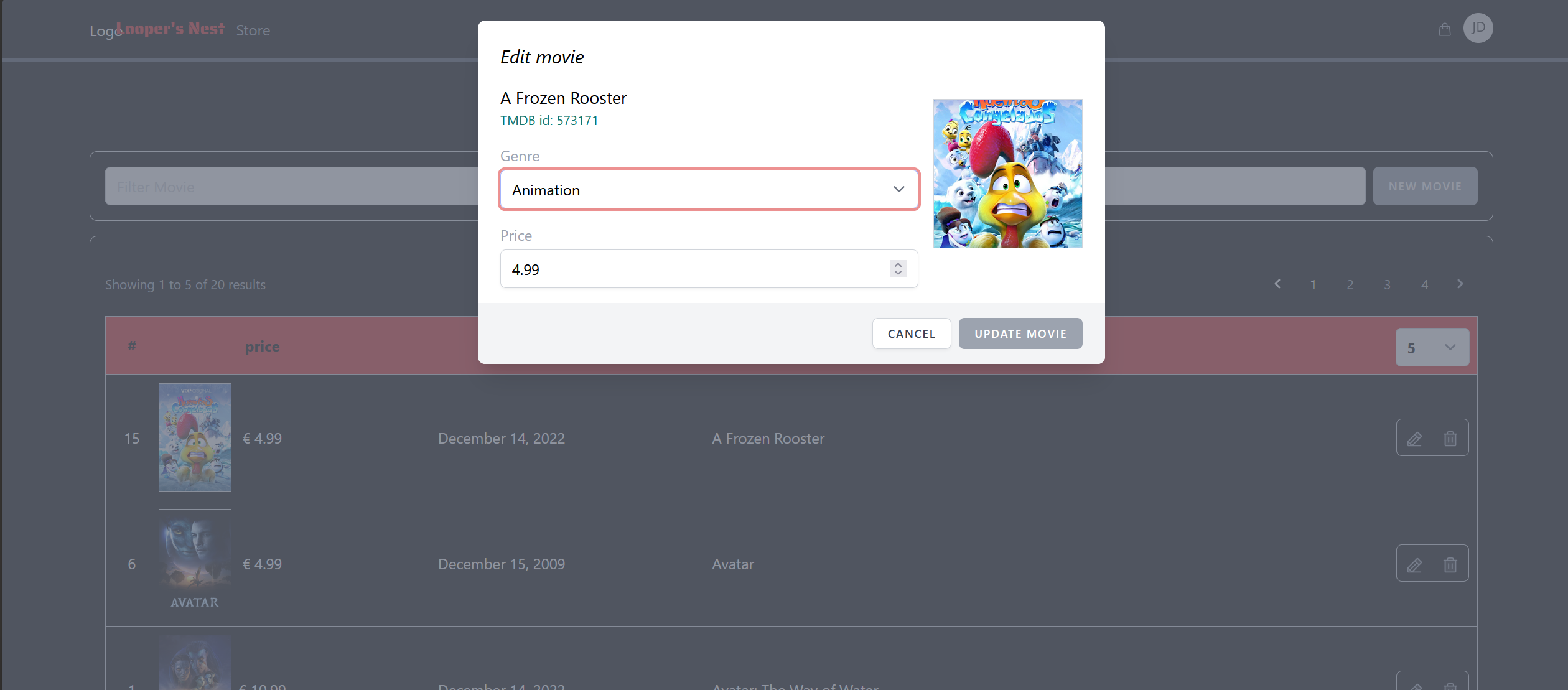1568x690 pixels.
Task: Click the Looper's Nest logo
Action: point(170,28)
